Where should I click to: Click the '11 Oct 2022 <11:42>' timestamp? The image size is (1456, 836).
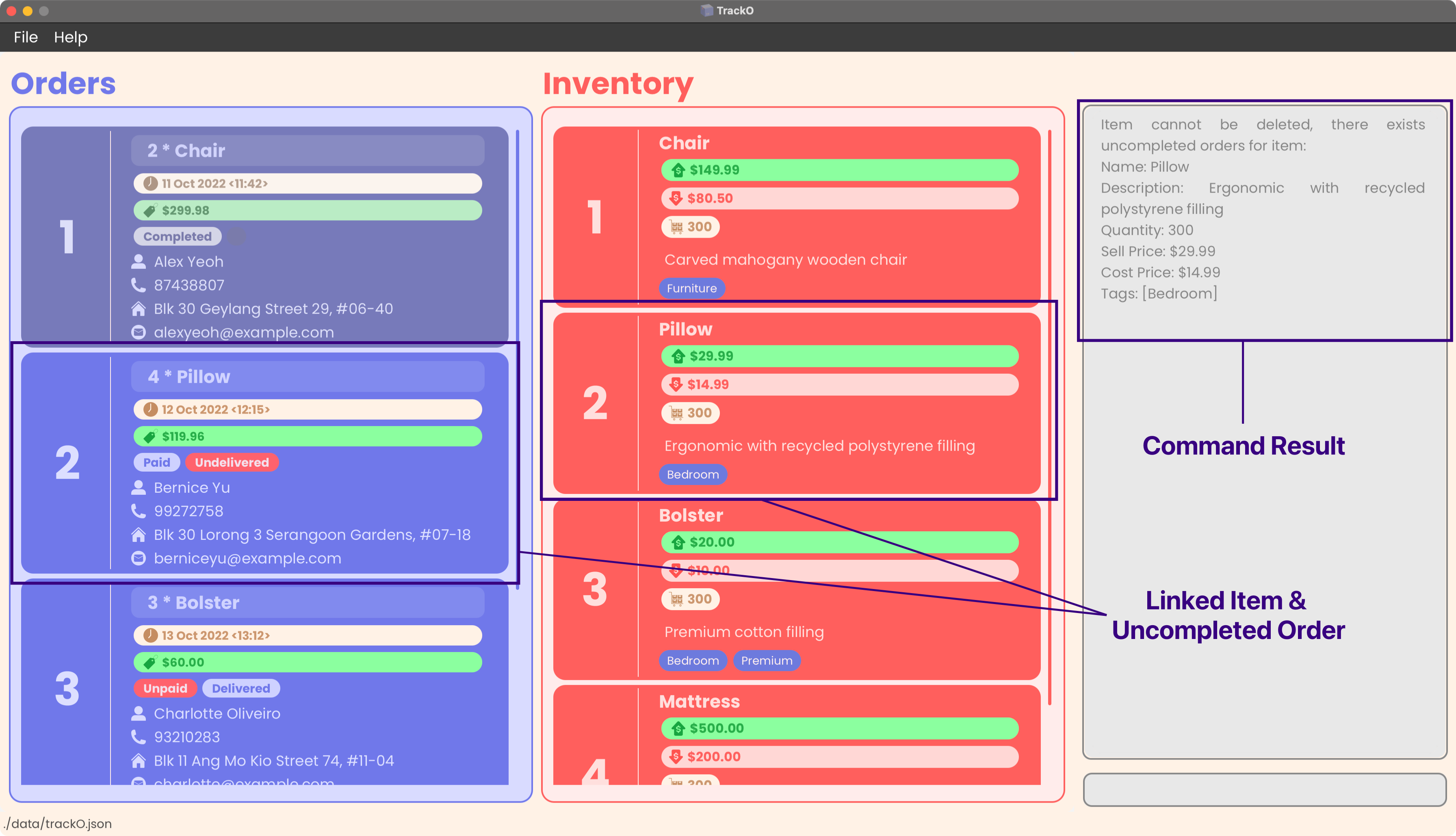pyautogui.click(x=215, y=183)
